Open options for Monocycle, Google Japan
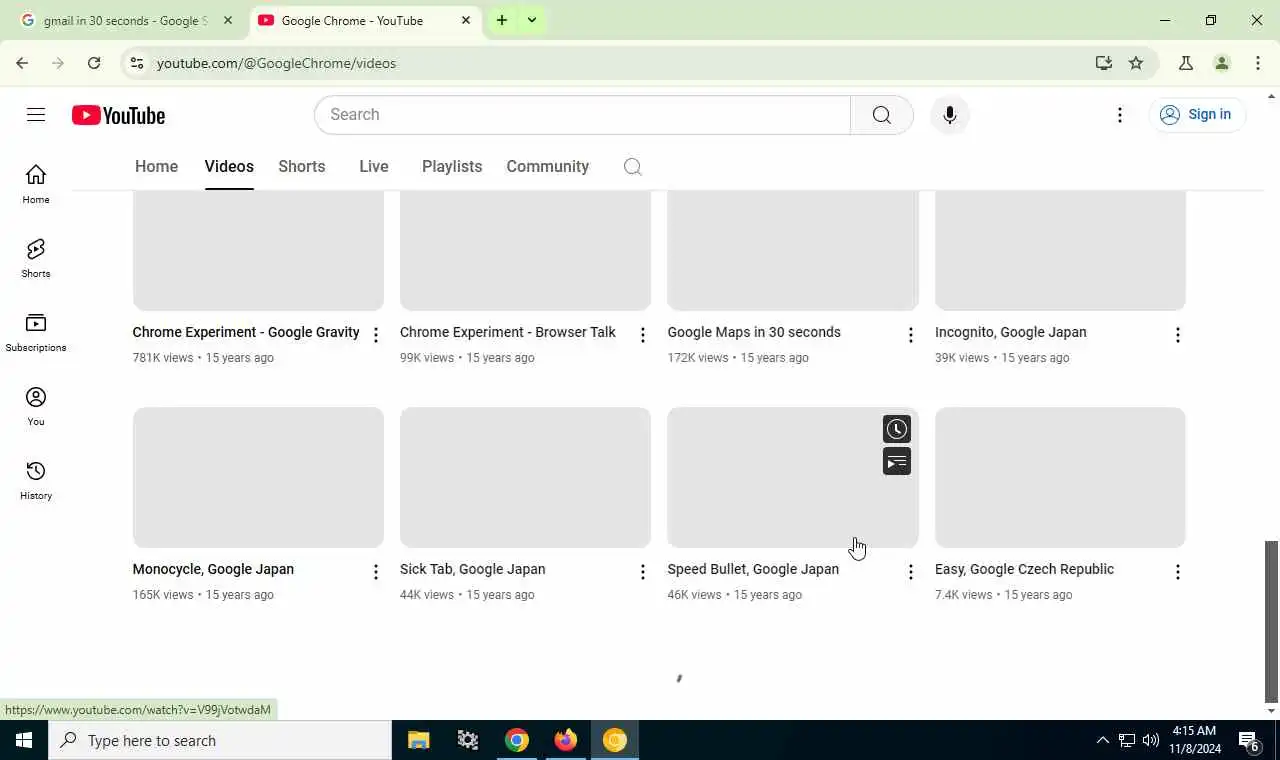Viewport: 1280px width, 760px height. point(375,572)
